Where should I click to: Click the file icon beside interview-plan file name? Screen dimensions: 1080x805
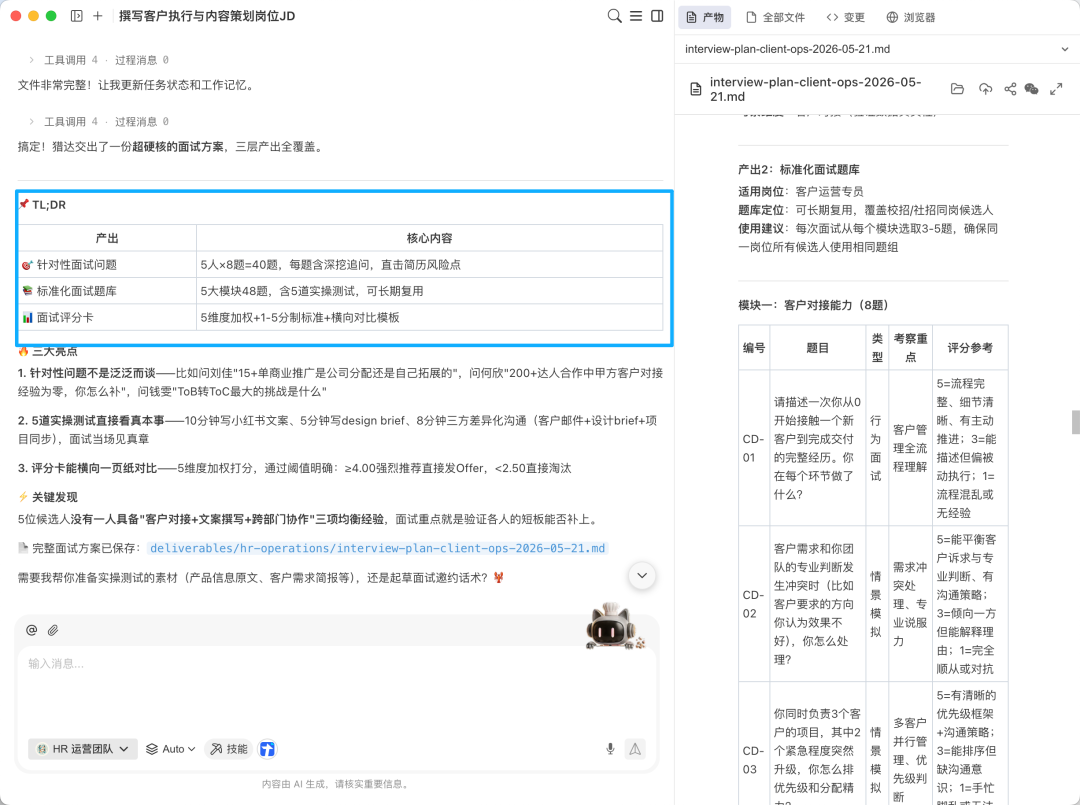point(696,89)
